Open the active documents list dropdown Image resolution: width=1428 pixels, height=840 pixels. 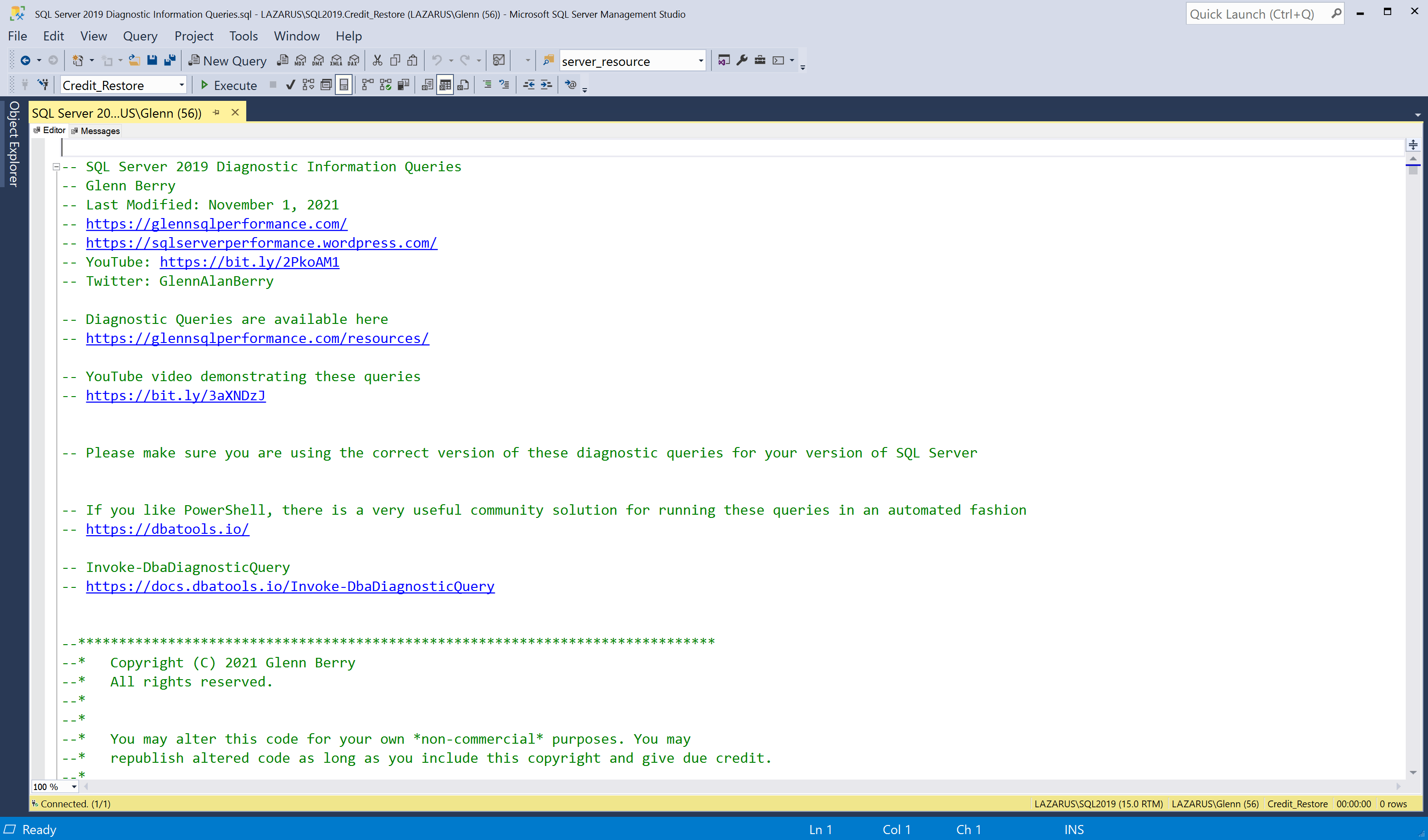[1418, 115]
